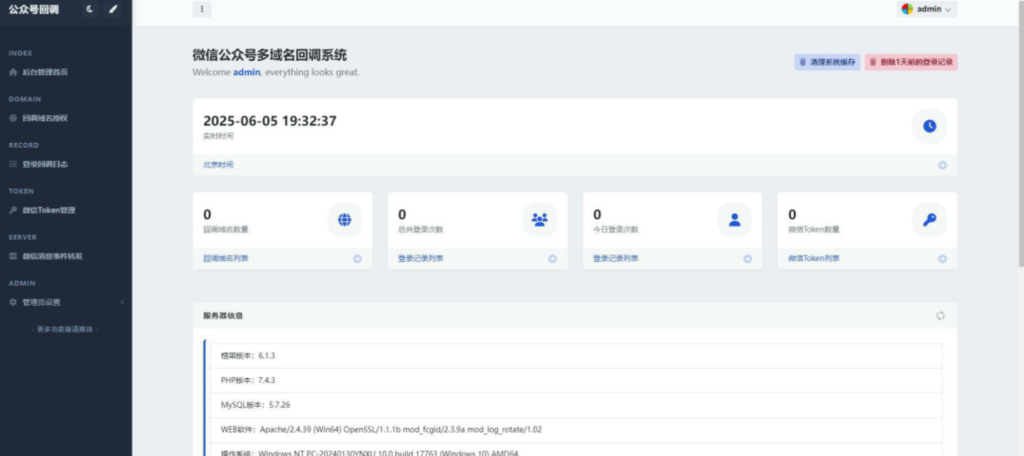Toggle dark mode moon icon
Viewport: 1024px width, 456px height.
pyautogui.click(x=89, y=9)
